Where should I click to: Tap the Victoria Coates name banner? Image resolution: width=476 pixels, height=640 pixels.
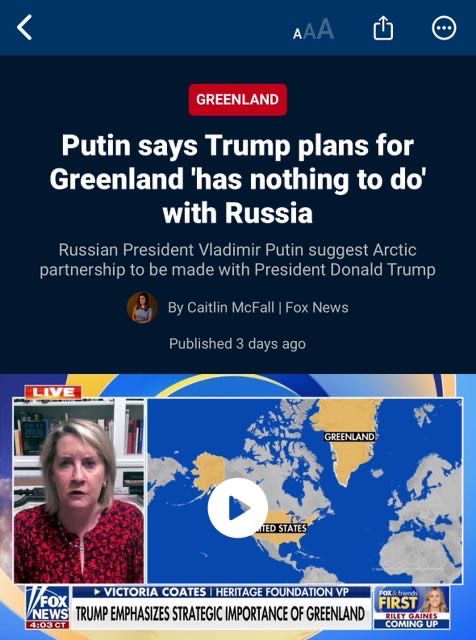tap(221, 592)
